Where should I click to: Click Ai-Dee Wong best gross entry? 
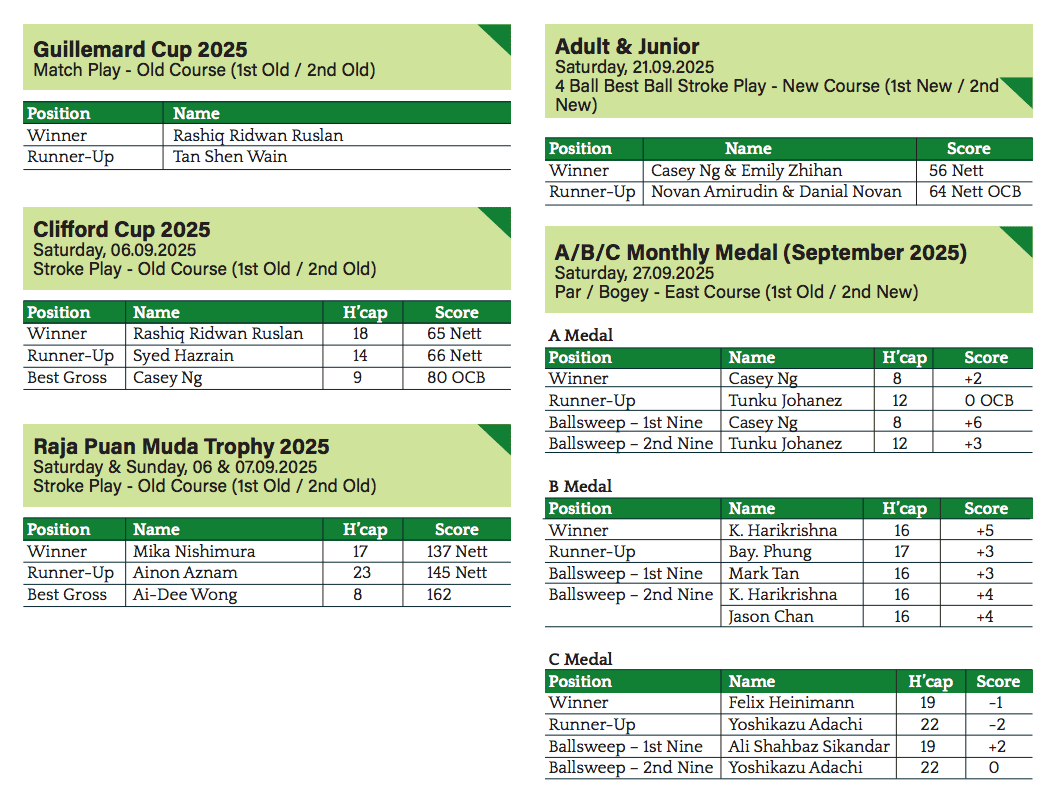click(x=185, y=594)
